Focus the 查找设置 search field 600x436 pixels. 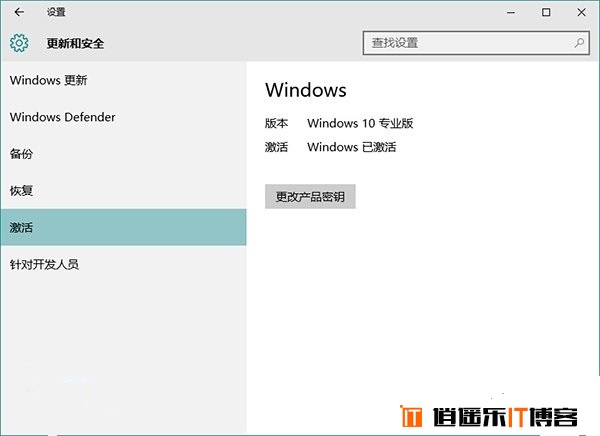(x=476, y=43)
